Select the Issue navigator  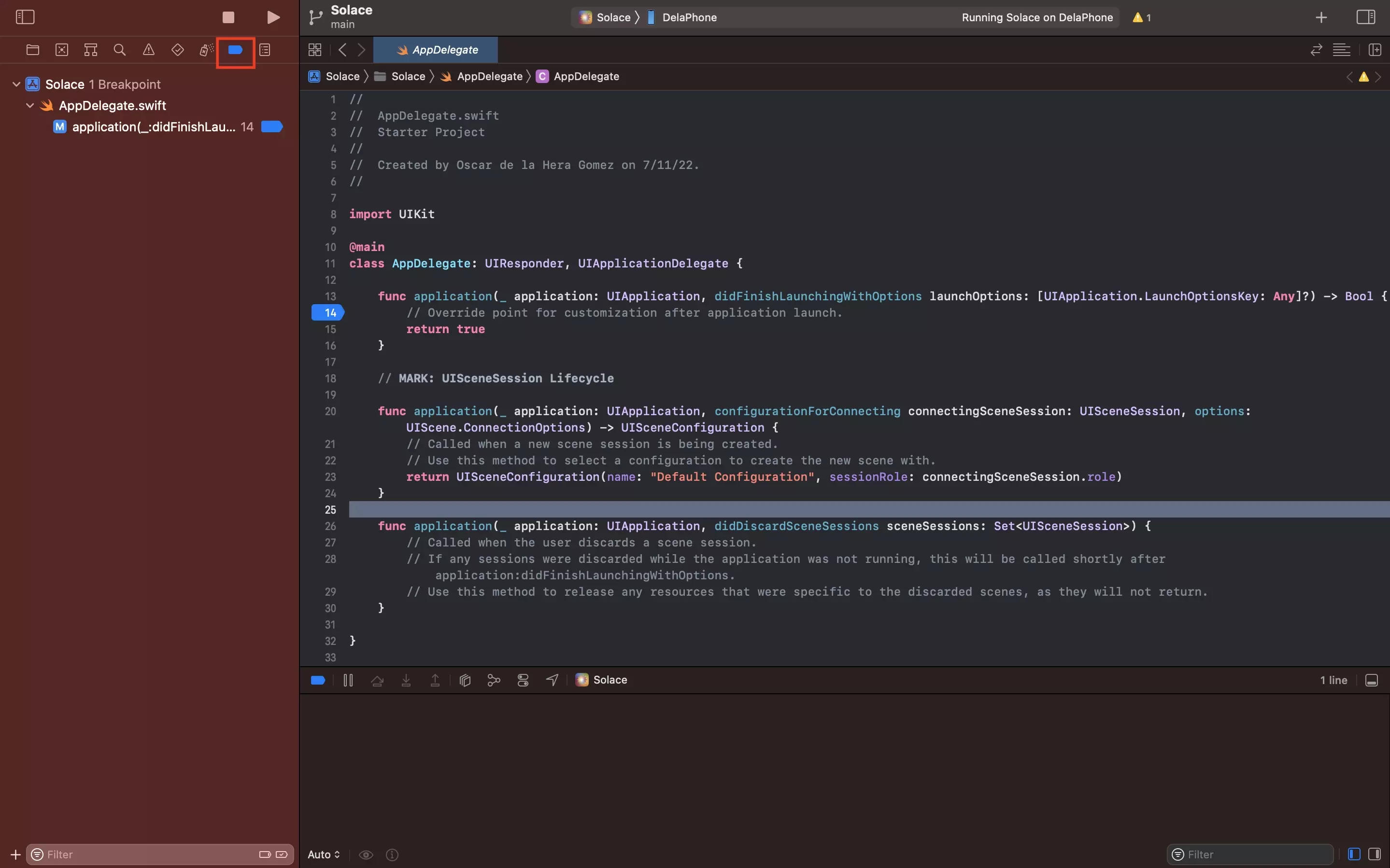[x=149, y=49]
